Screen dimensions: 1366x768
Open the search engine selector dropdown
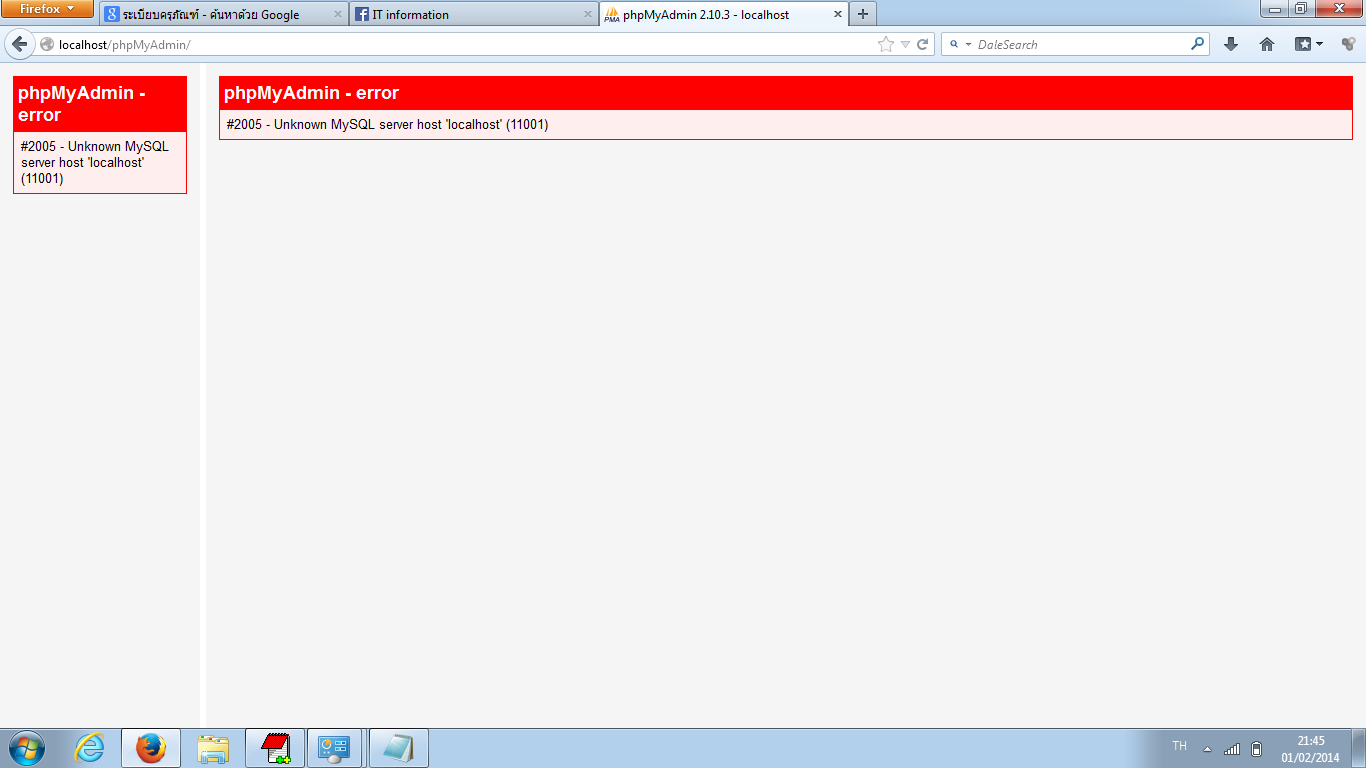click(x=959, y=44)
